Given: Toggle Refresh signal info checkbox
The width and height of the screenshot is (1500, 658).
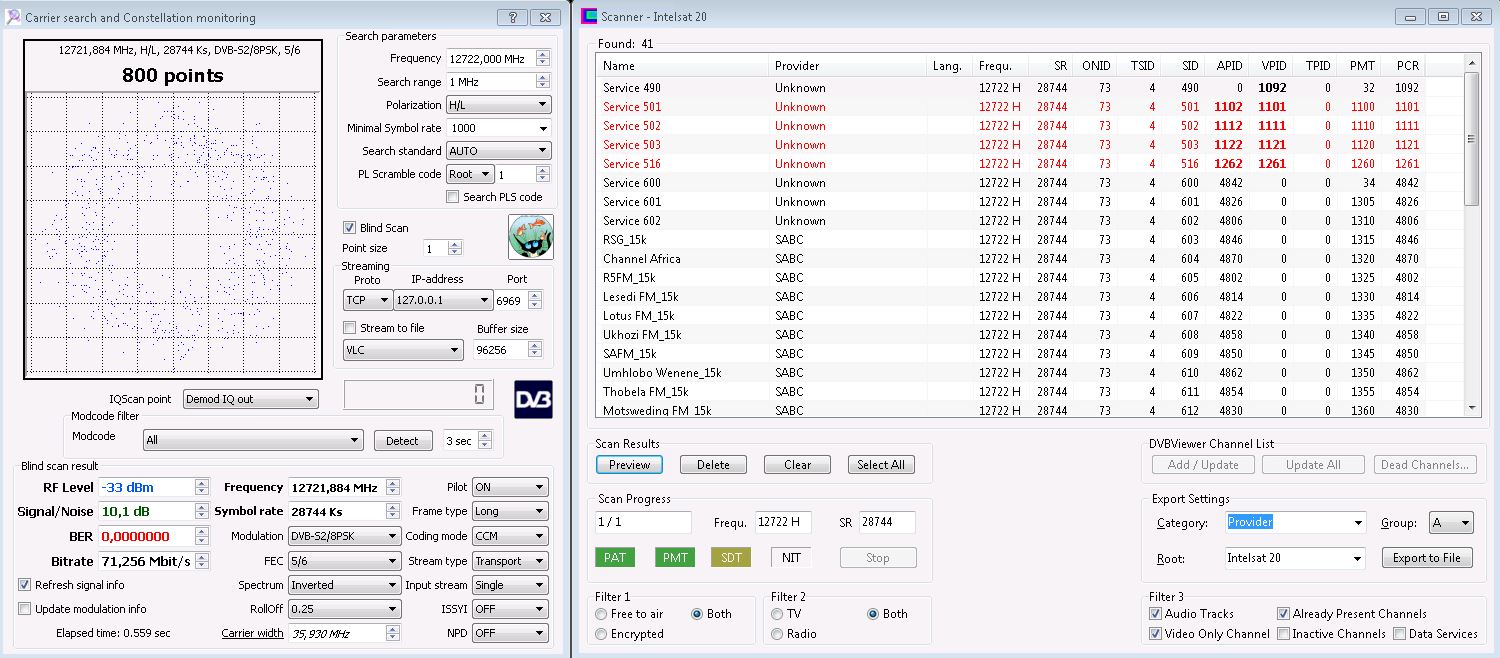Looking at the screenshot, I should click(x=25, y=585).
